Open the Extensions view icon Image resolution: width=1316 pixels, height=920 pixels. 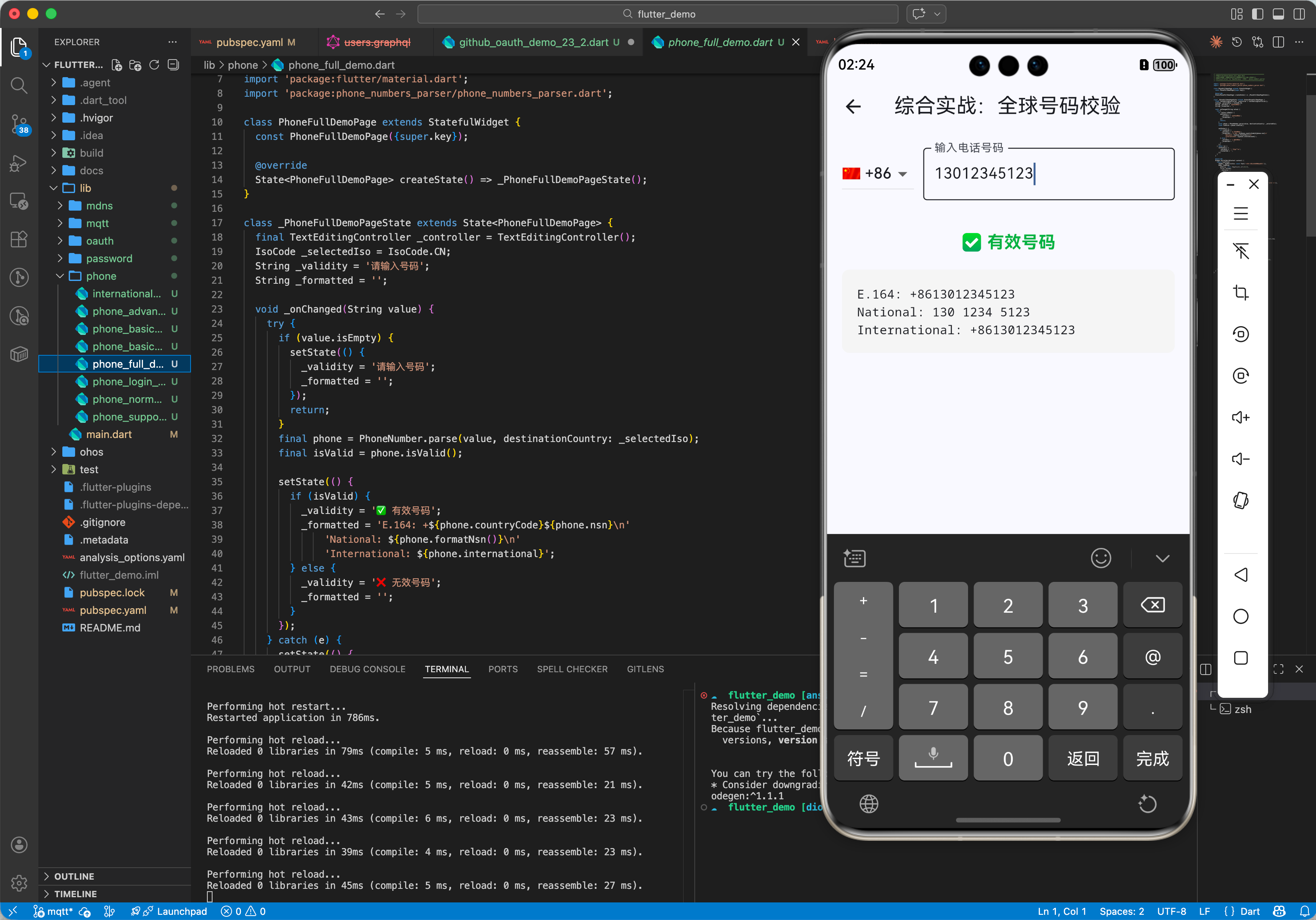pos(19,239)
